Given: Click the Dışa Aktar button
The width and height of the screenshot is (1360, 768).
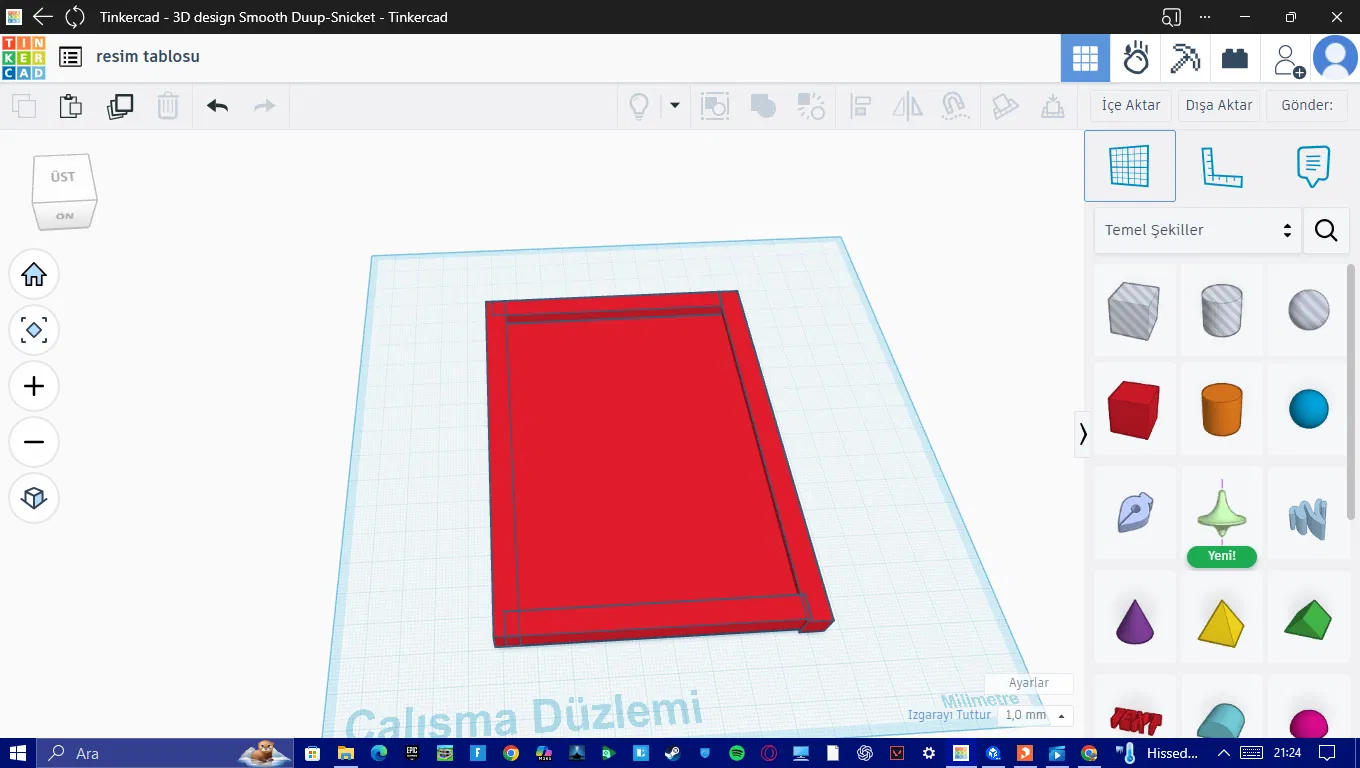Looking at the screenshot, I should coord(1219,105).
